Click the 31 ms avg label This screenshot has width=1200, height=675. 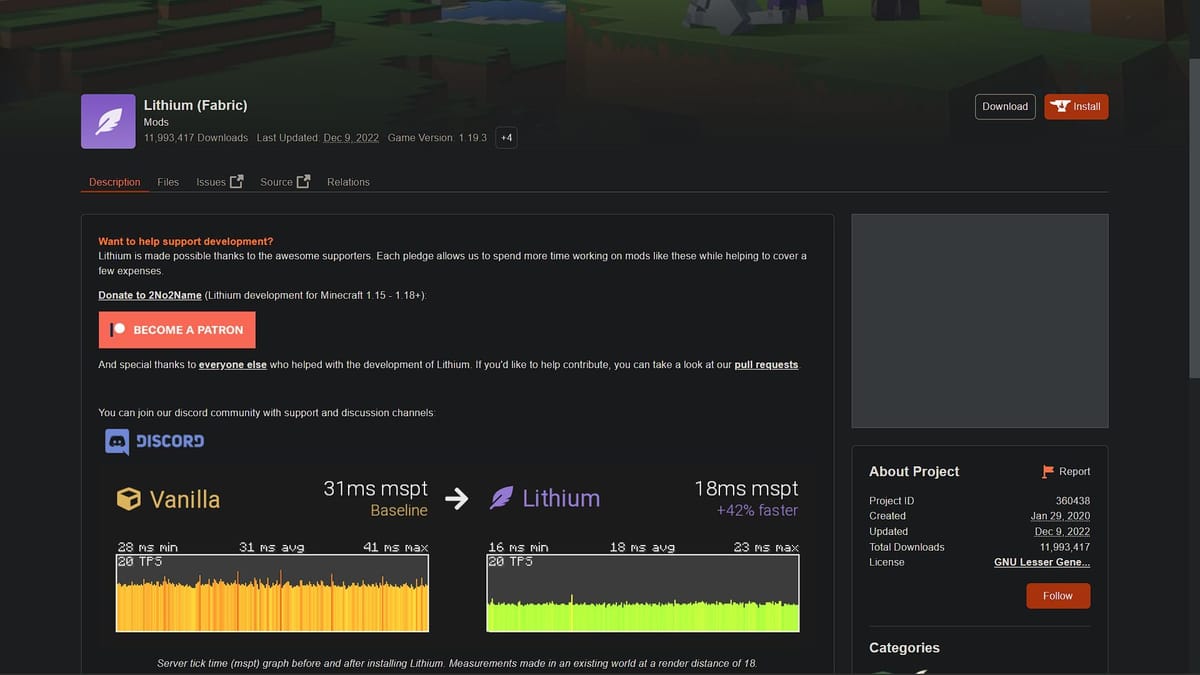point(271,547)
